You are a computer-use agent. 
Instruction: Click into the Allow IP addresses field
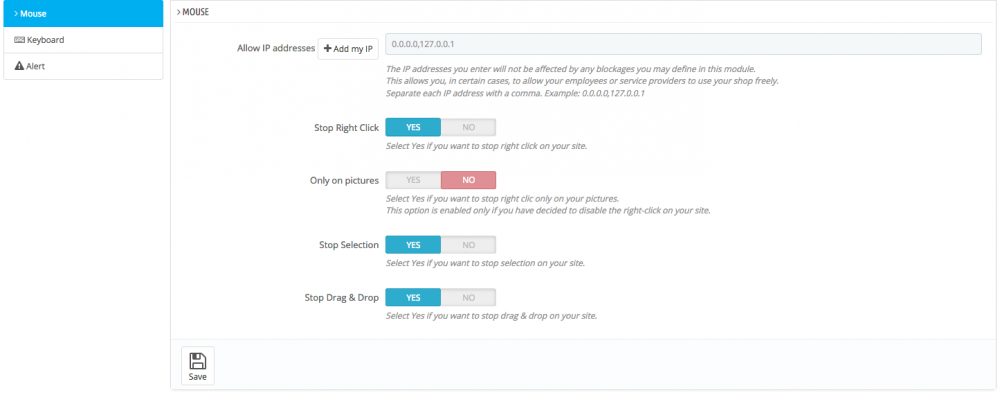pos(684,44)
